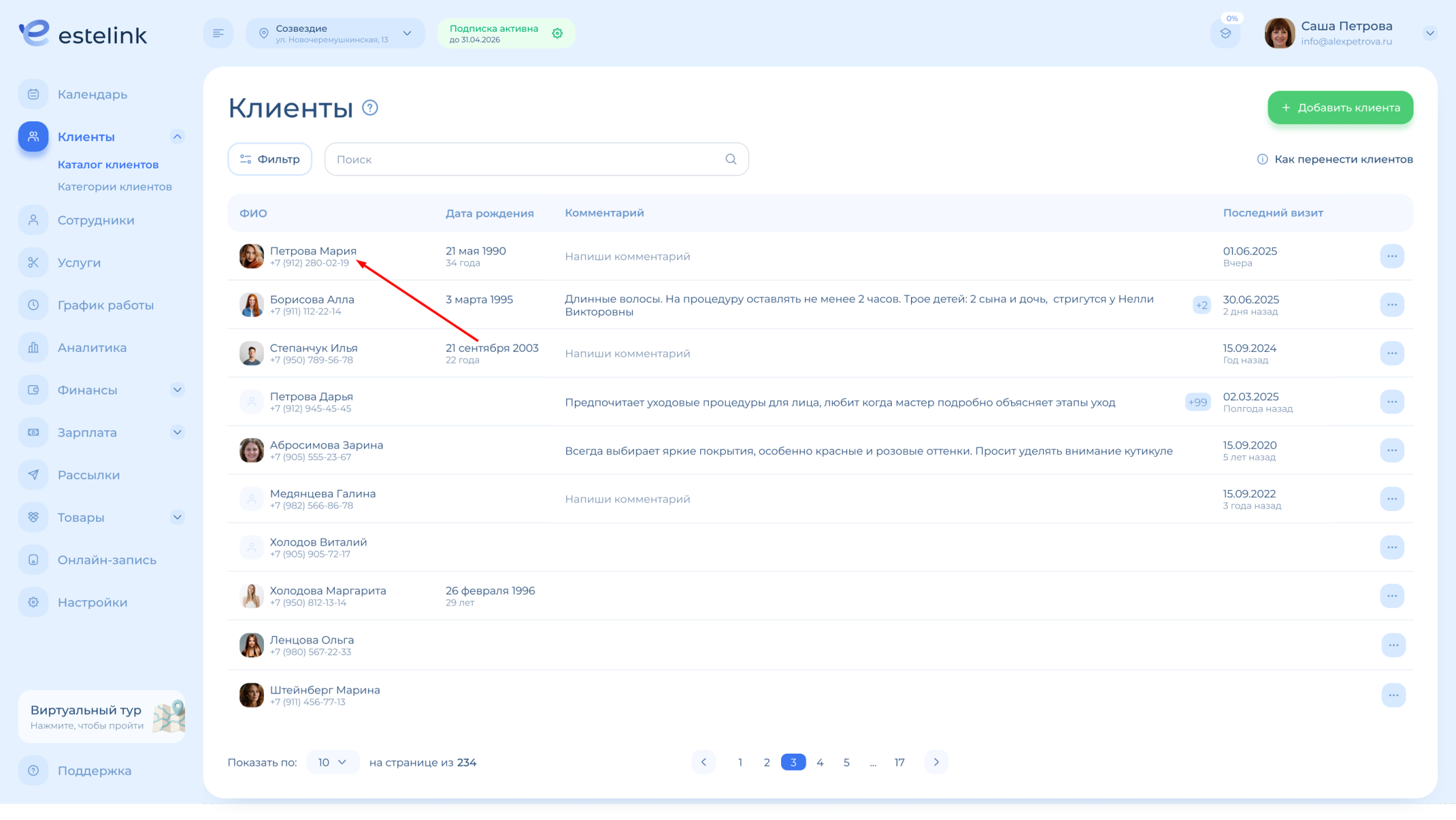The width and height of the screenshot is (1456, 820).
Task: Go to pagination page 4
Action: (x=819, y=762)
